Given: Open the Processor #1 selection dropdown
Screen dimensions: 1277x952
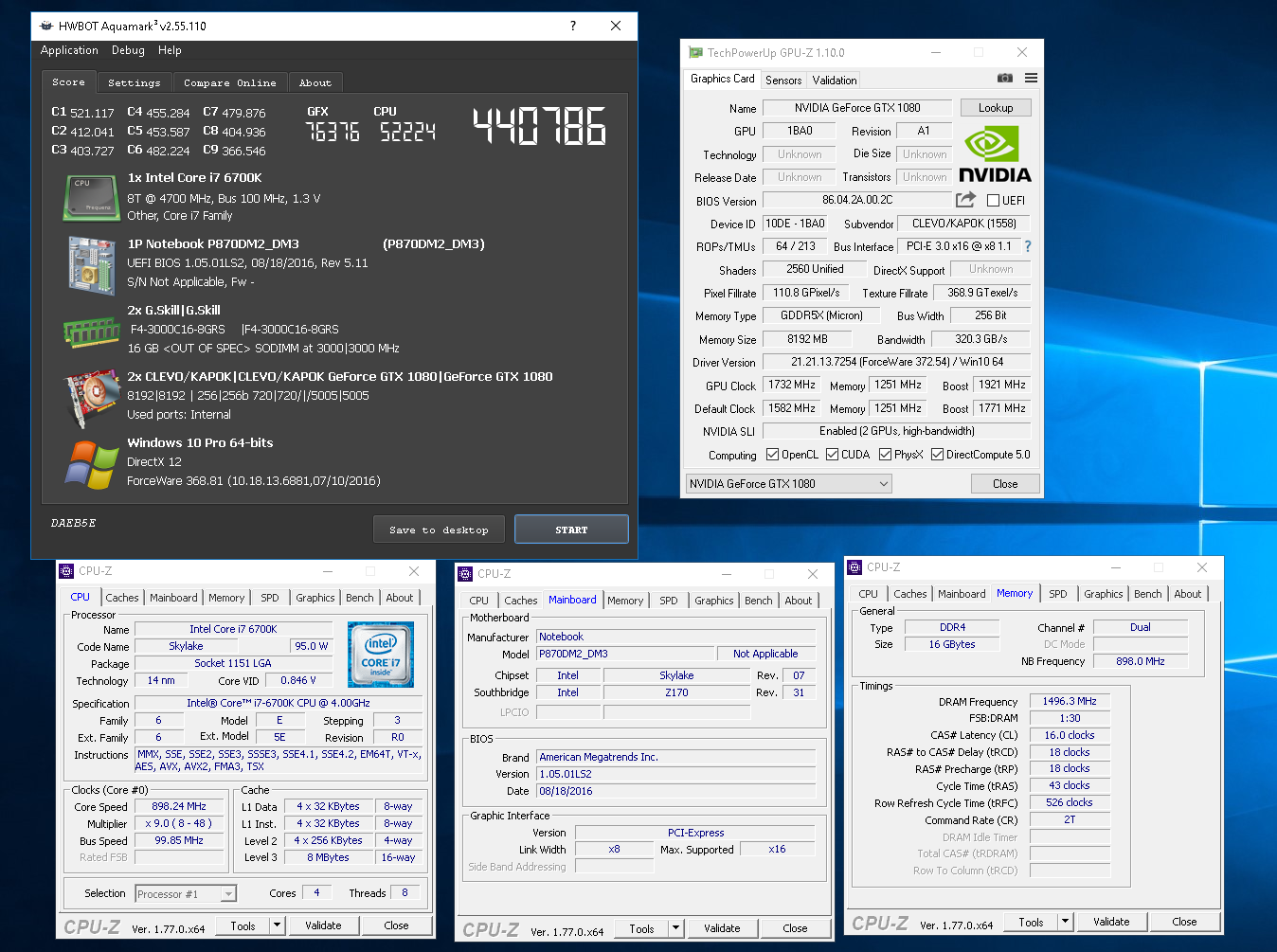Looking at the screenshot, I should [186, 893].
